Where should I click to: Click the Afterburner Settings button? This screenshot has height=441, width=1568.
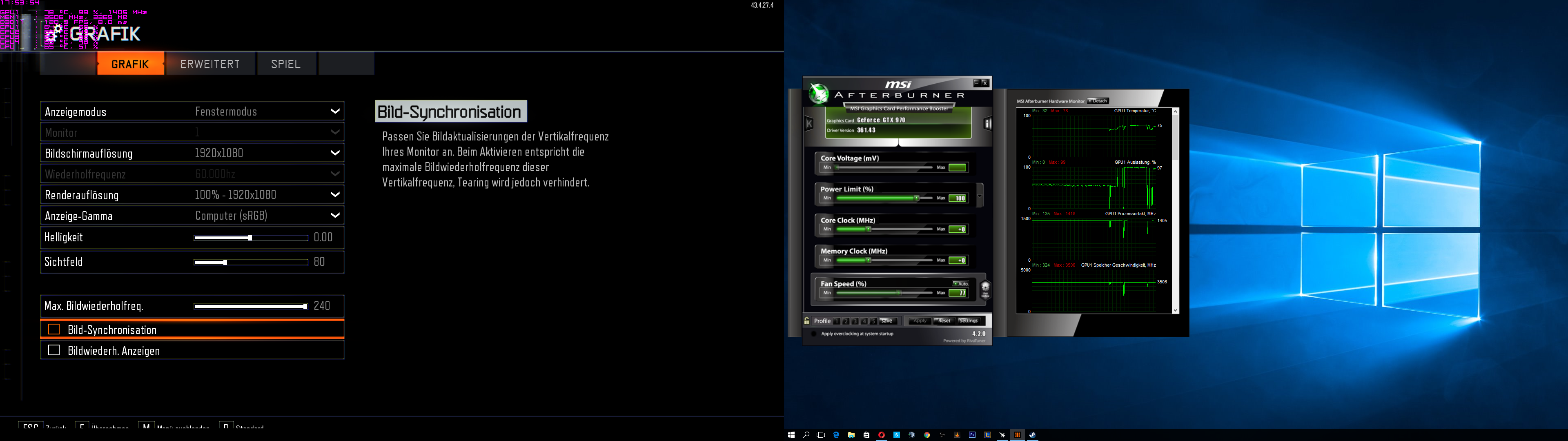tap(969, 321)
